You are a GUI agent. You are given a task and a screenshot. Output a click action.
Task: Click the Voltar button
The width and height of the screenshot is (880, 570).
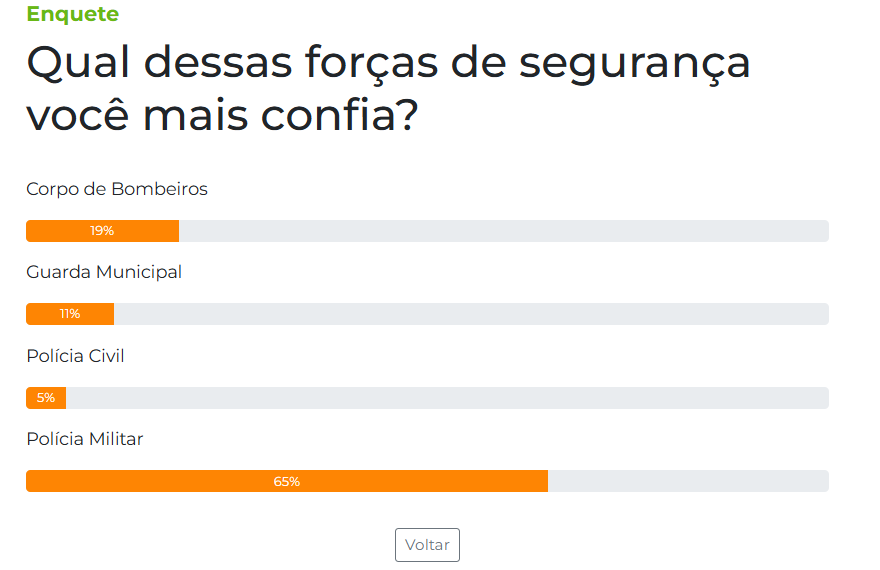tap(427, 545)
